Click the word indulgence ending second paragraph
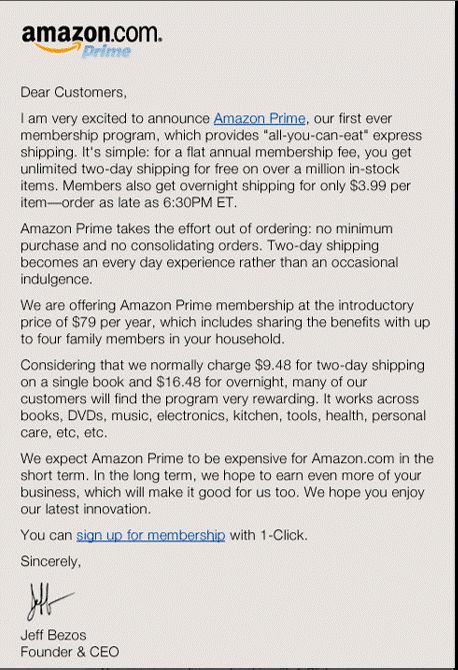 [x=56, y=279]
